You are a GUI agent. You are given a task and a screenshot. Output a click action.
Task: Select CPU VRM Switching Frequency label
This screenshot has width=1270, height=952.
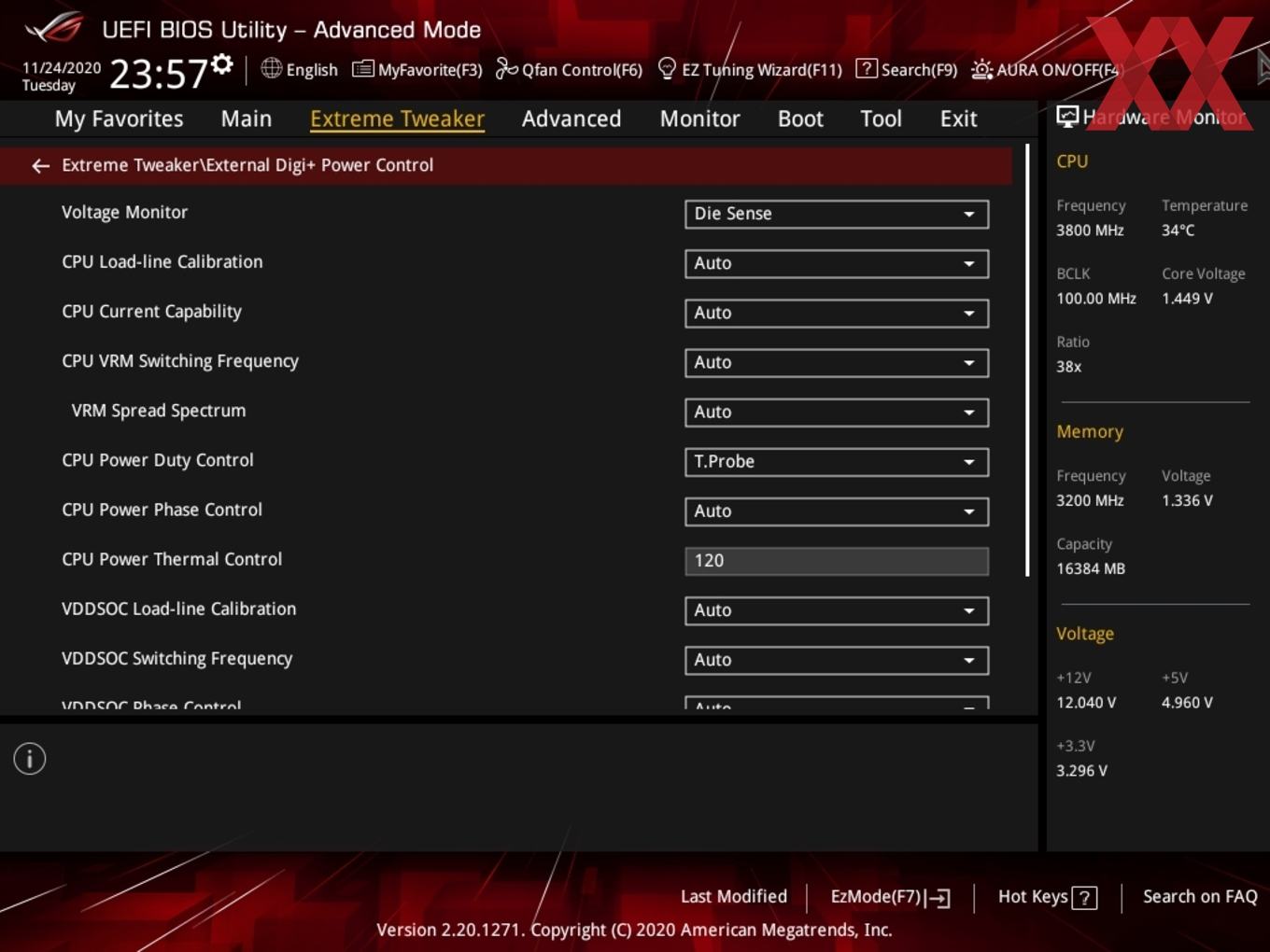(180, 361)
